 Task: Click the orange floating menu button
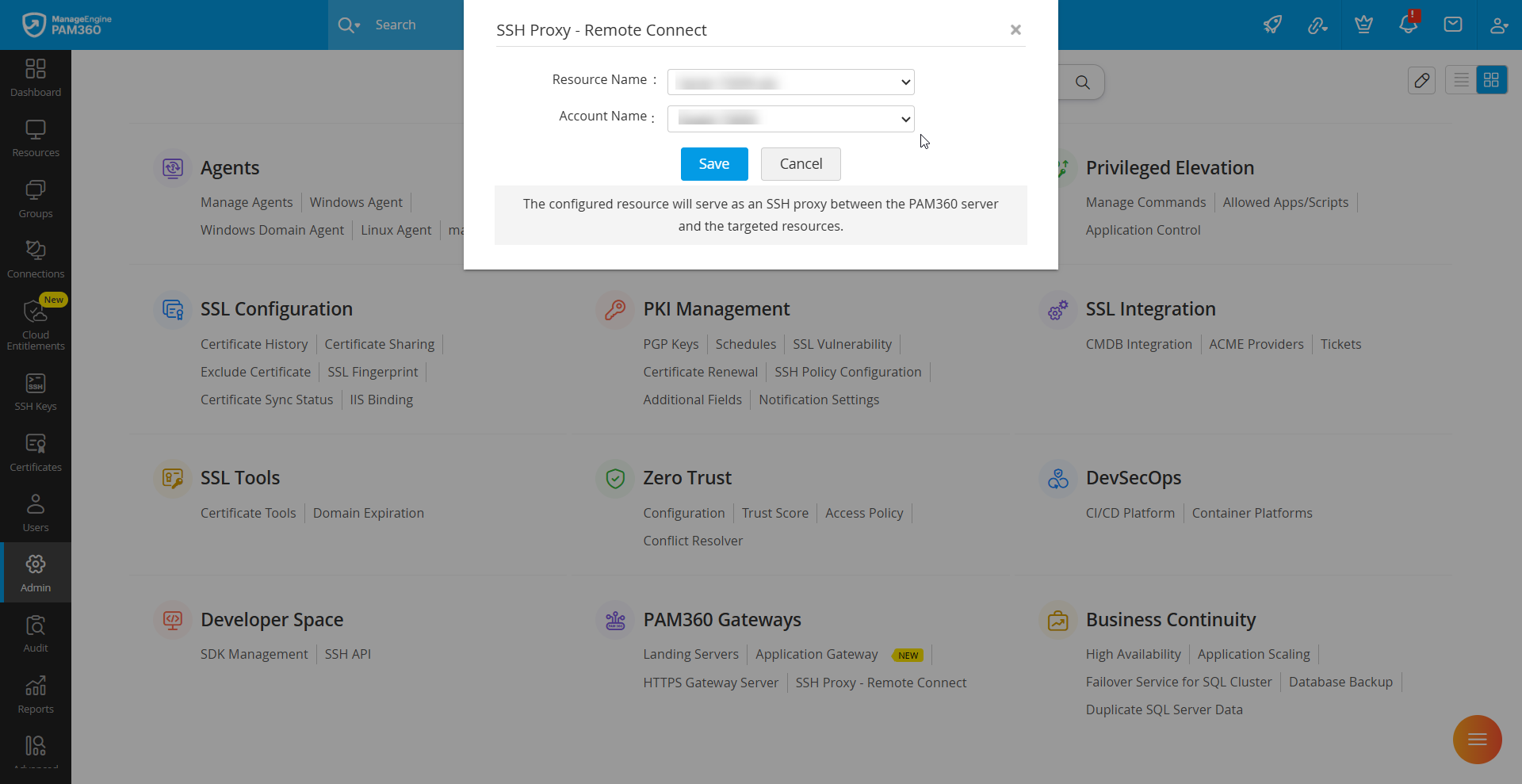coord(1477,740)
